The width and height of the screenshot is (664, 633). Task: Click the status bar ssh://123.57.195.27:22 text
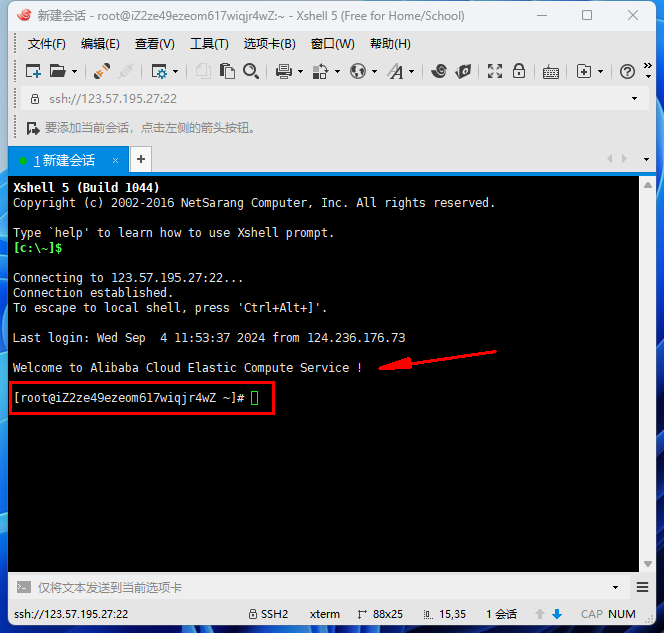71,614
